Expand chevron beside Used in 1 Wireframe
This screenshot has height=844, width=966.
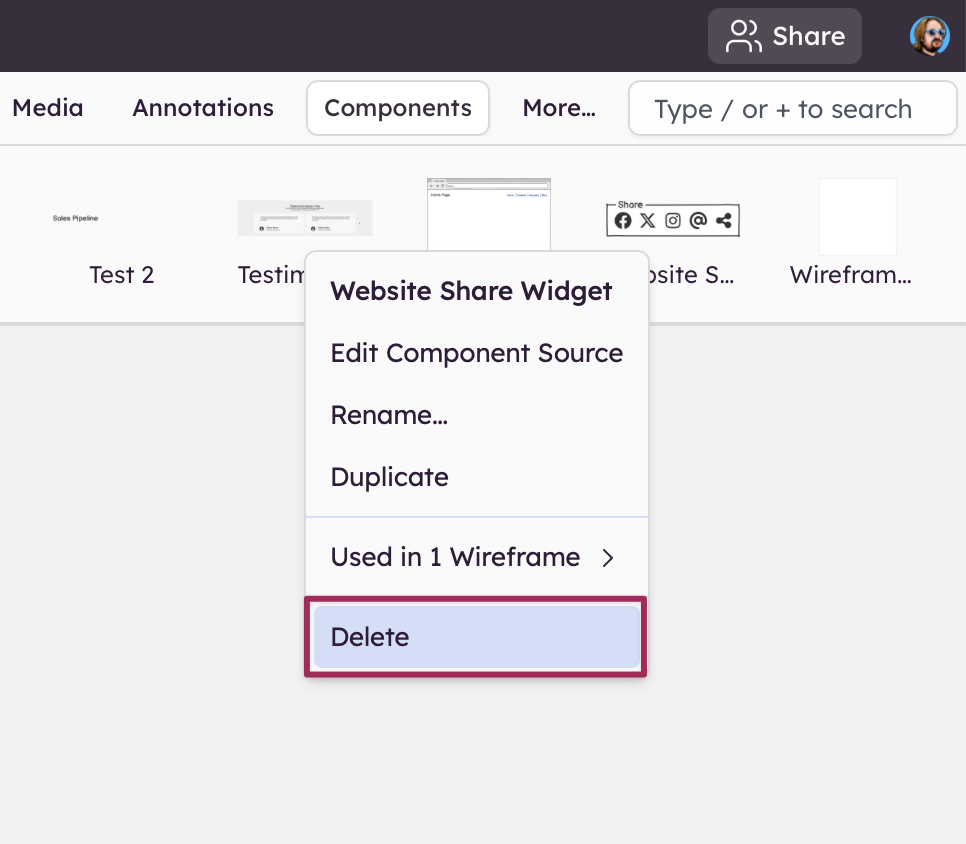tap(607, 558)
